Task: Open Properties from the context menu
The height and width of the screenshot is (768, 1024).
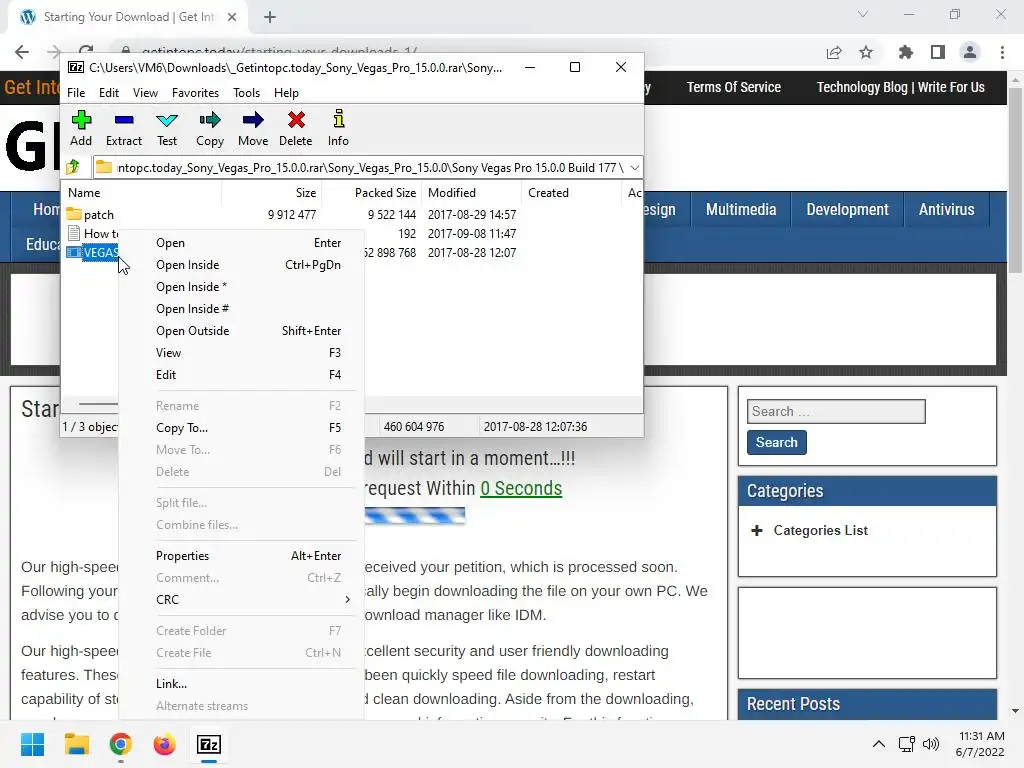Action: pos(241,556)
